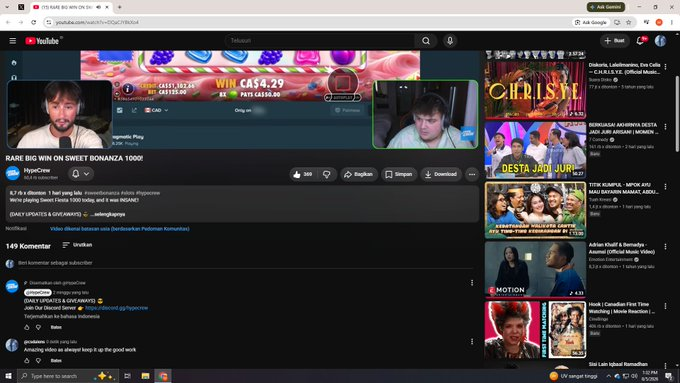Open the Chrome profile avatar
Screen dimensions: 680x383
click(659, 22)
